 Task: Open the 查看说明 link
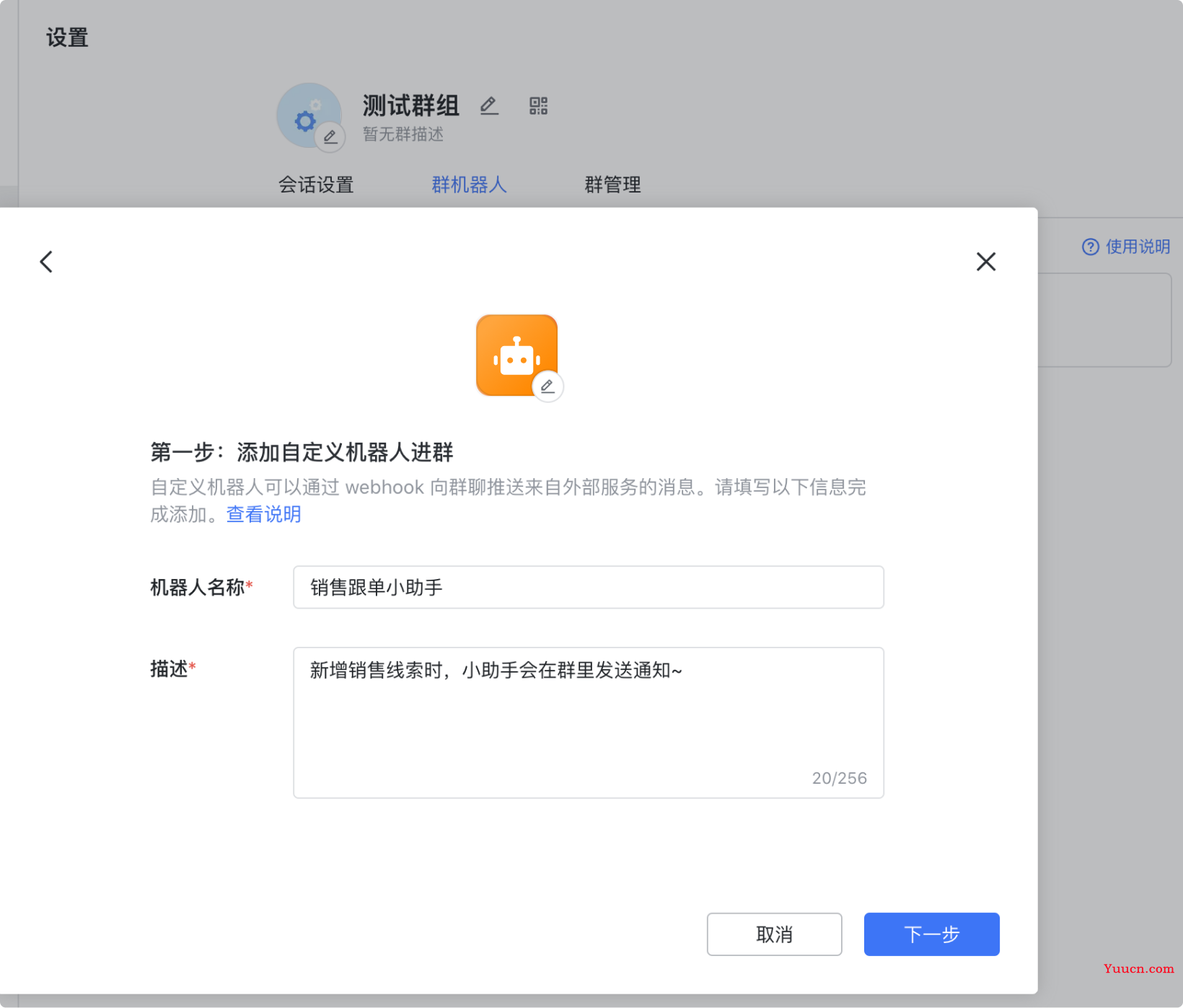pos(263,514)
